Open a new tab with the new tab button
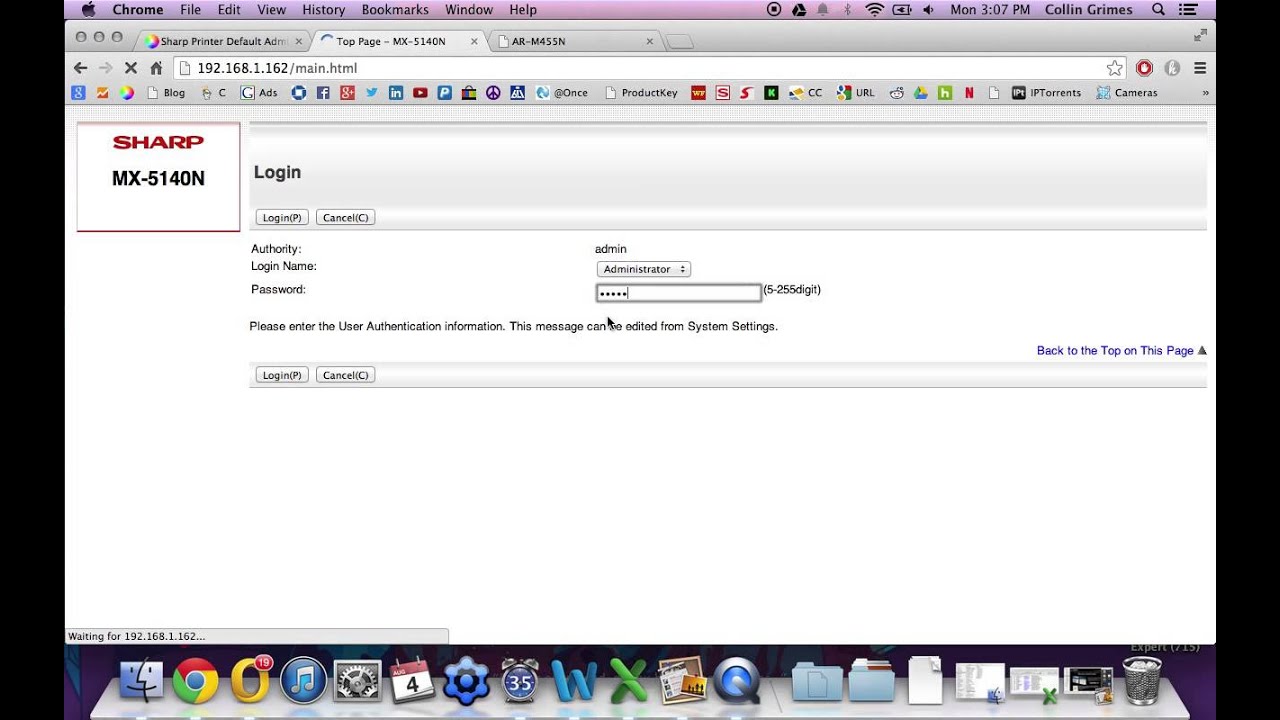Viewport: 1280px width, 720px height. 679,42
